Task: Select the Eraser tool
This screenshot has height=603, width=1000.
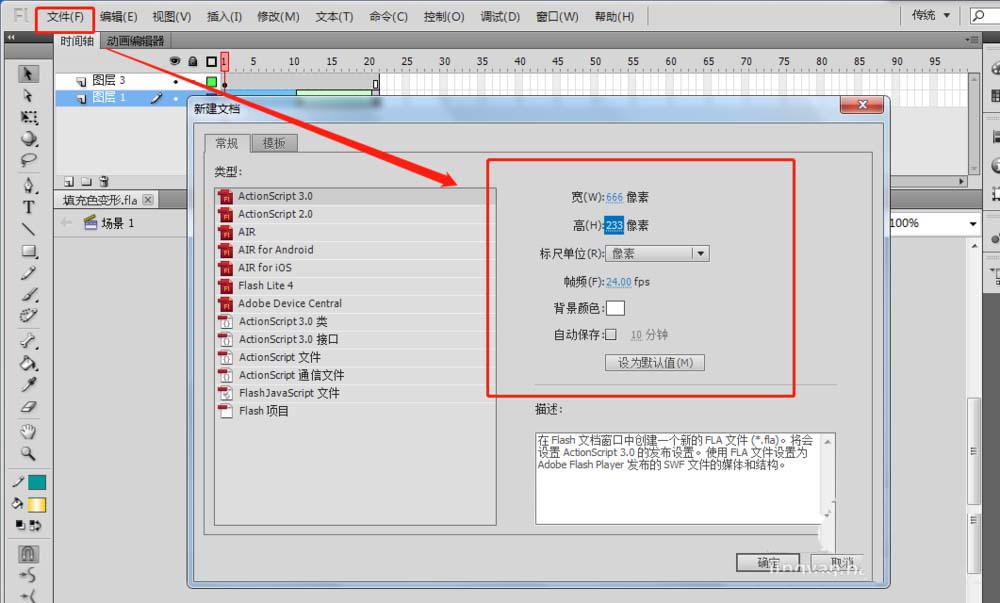Action: click(29, 406)
